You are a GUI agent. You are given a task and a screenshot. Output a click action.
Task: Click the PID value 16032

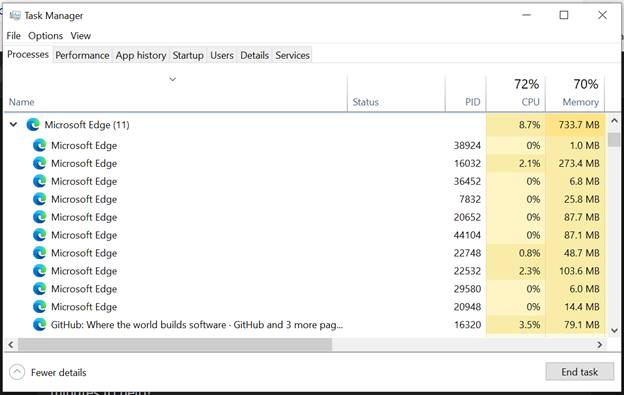(x=467, y=163)
